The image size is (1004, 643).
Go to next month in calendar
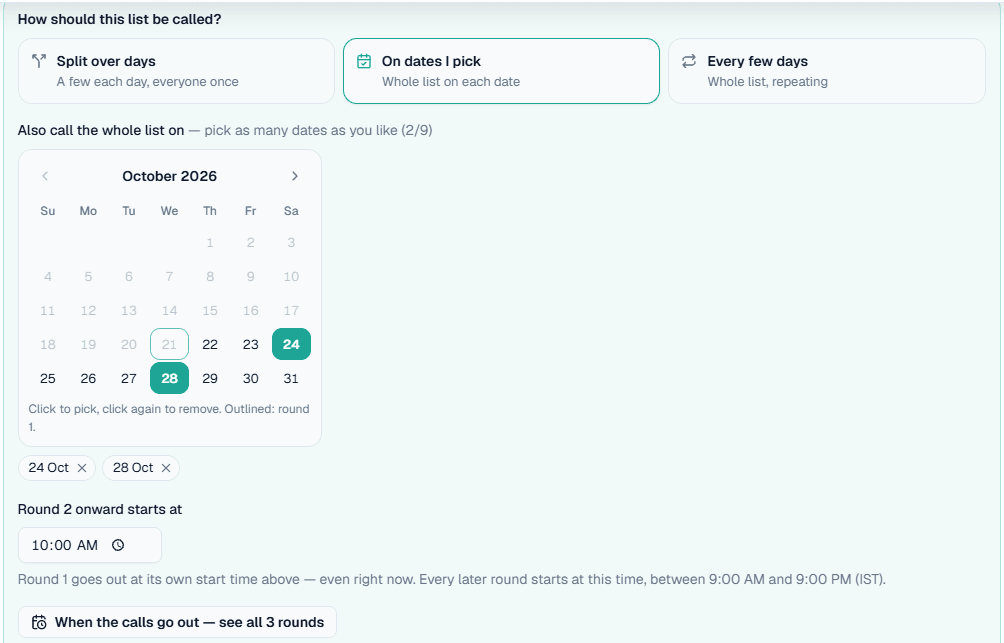(x=295, y=176)
